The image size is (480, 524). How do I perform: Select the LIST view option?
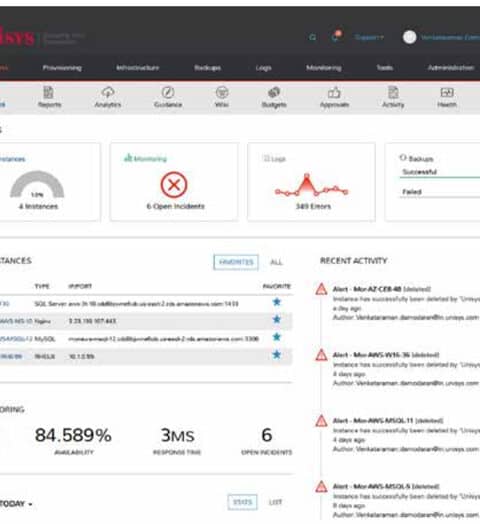pos(275,502)
